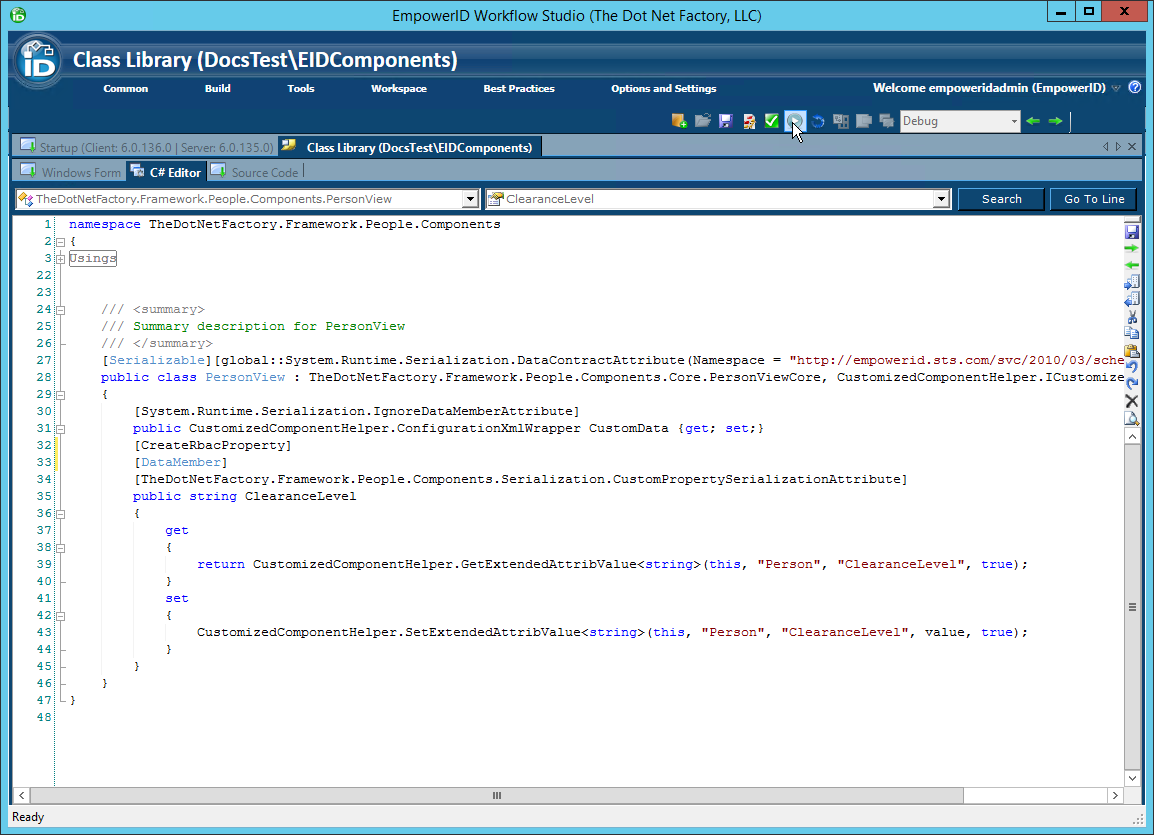Click the Search button
Viewport: 1154px width, 835px height.
click(x=1001, y=198)
